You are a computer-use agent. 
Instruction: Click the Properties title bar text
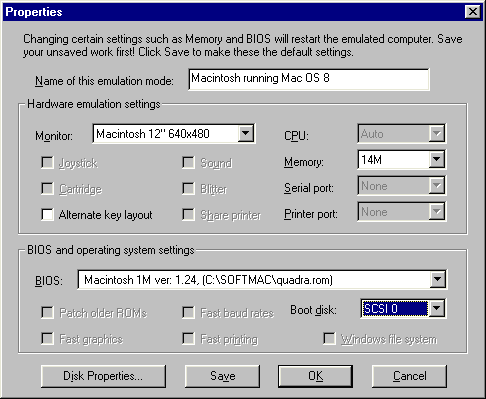[x=34, y=12]
